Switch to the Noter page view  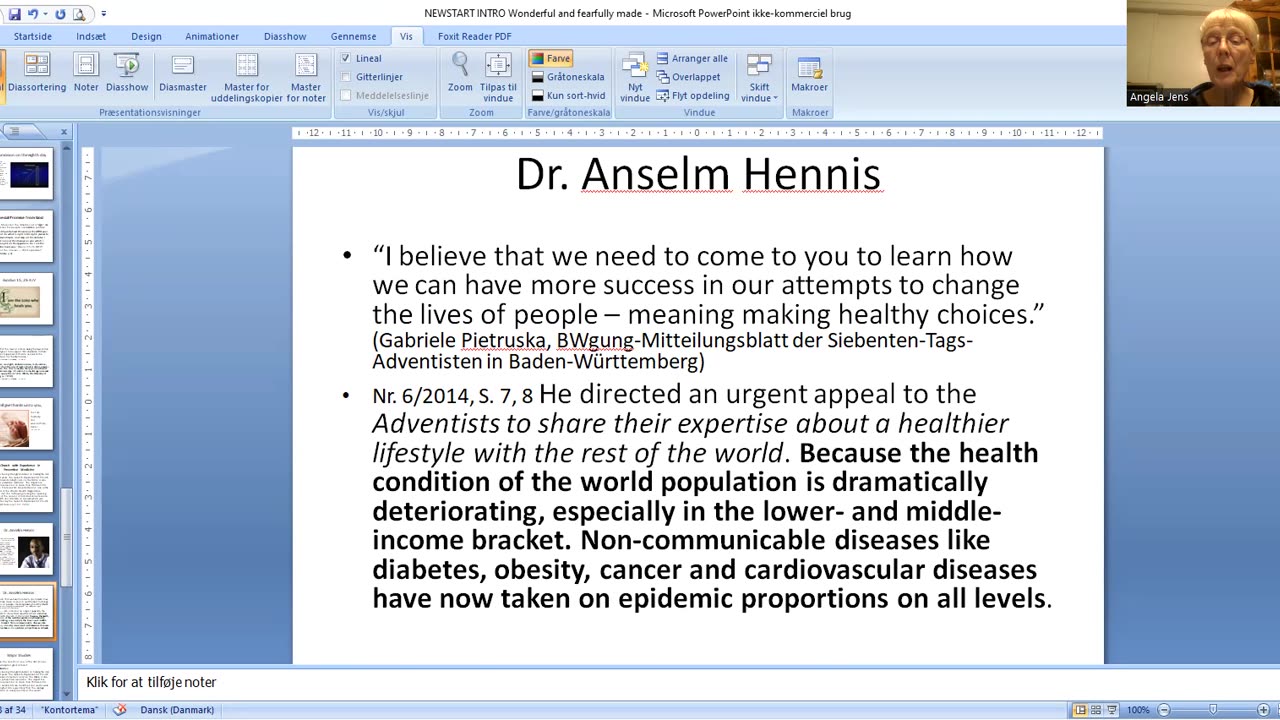86,74
